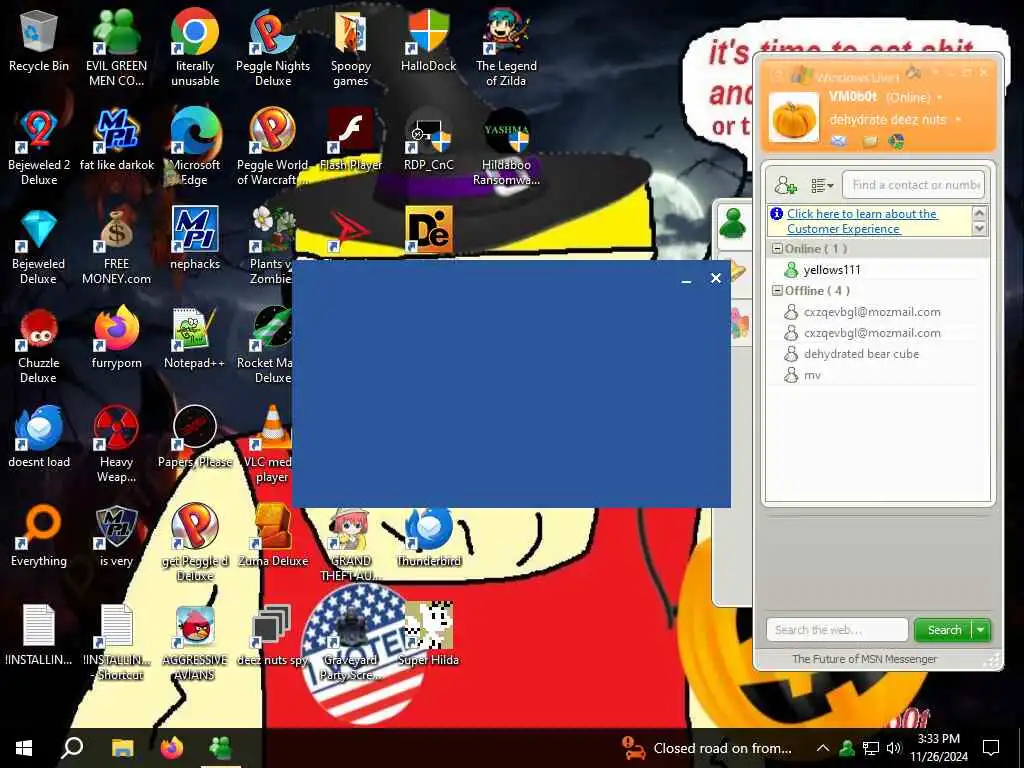The width and height of the screenshot is (1024, 768).
Task: Open the notification center icon
Action: (991, 748)
